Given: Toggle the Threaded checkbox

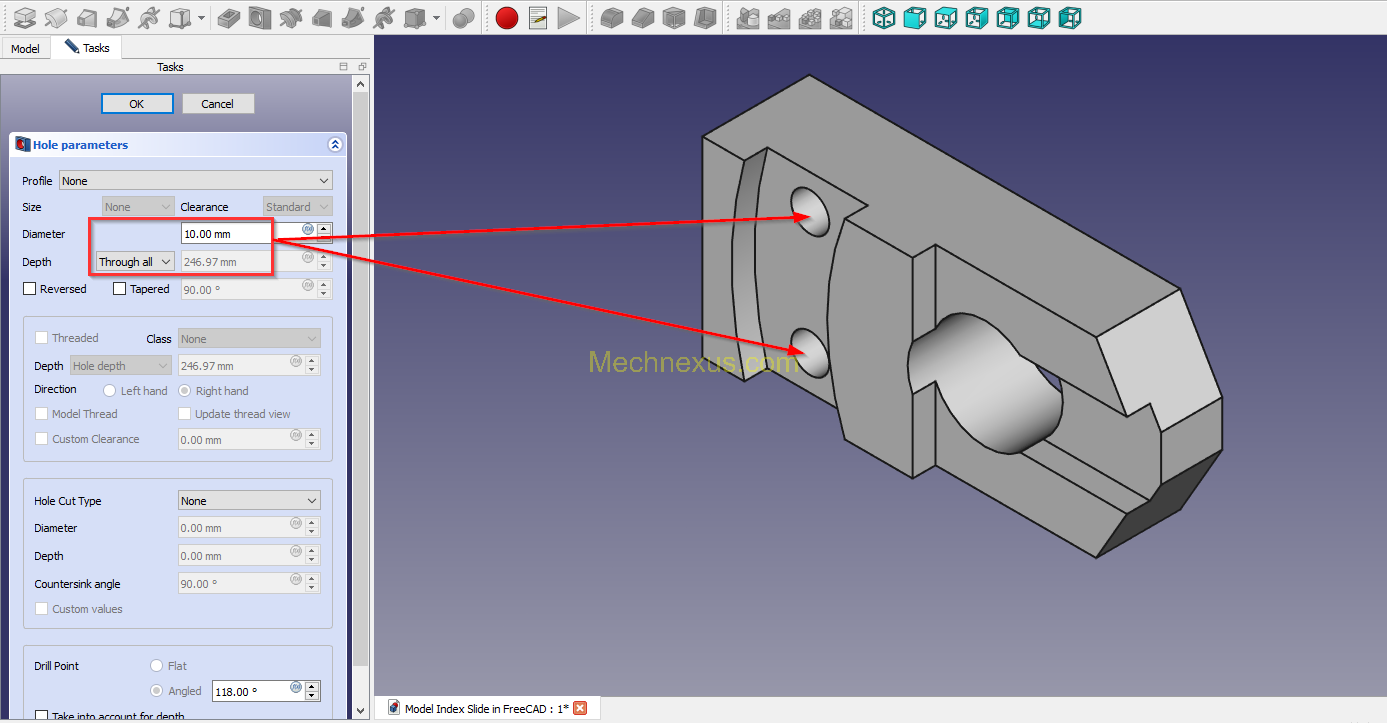Looking at the screenshot, I should click(x=42, y=338).
